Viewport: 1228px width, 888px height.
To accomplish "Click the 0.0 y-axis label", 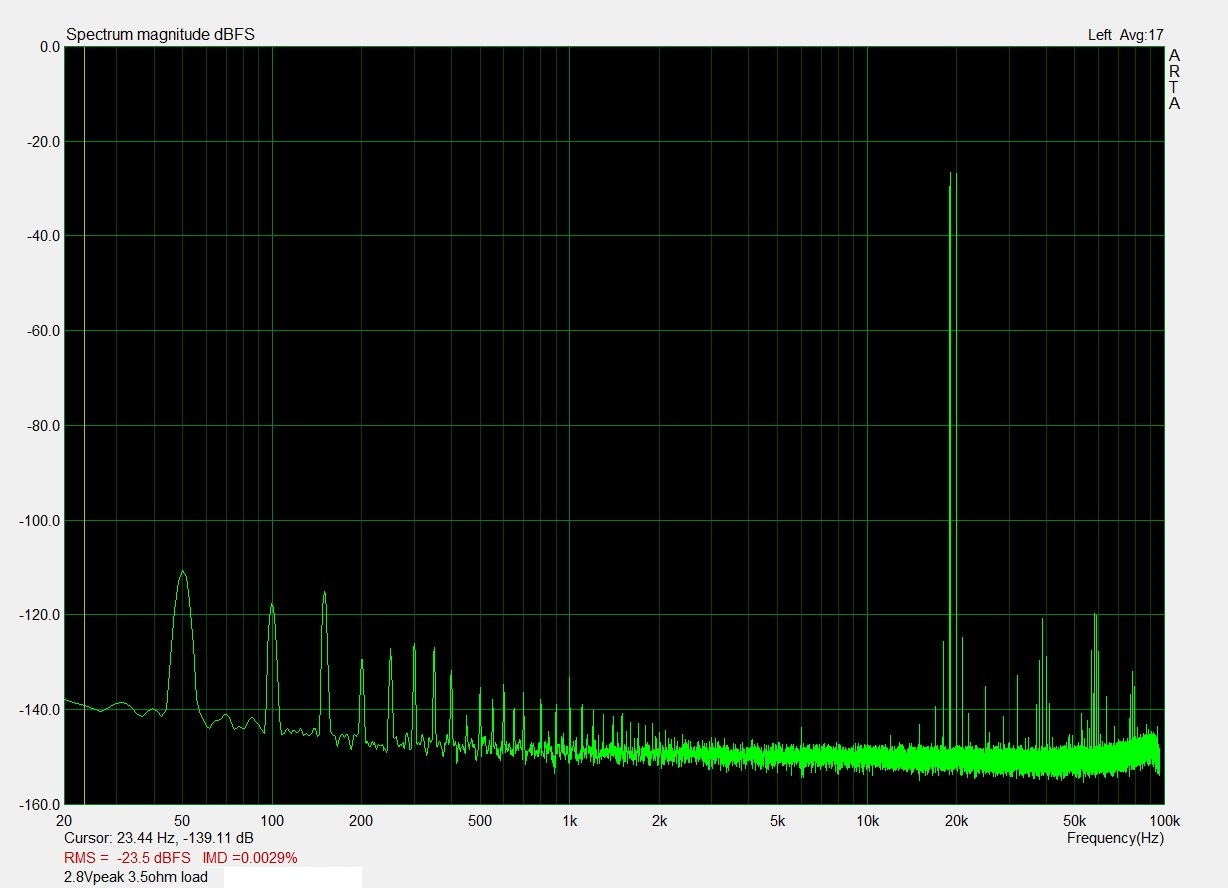I will pyautogui.click(x=49, y=46).
